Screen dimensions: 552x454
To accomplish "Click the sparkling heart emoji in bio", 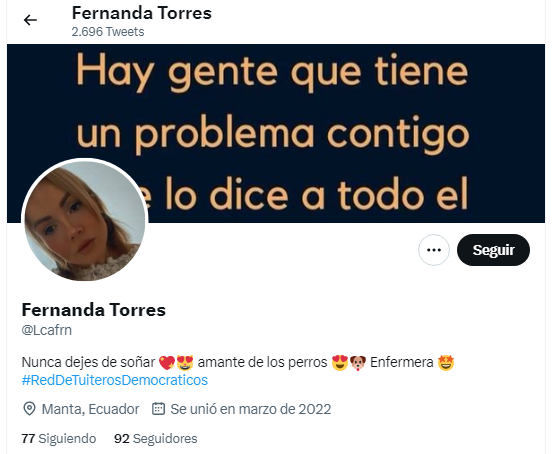I will pos(167,363).
